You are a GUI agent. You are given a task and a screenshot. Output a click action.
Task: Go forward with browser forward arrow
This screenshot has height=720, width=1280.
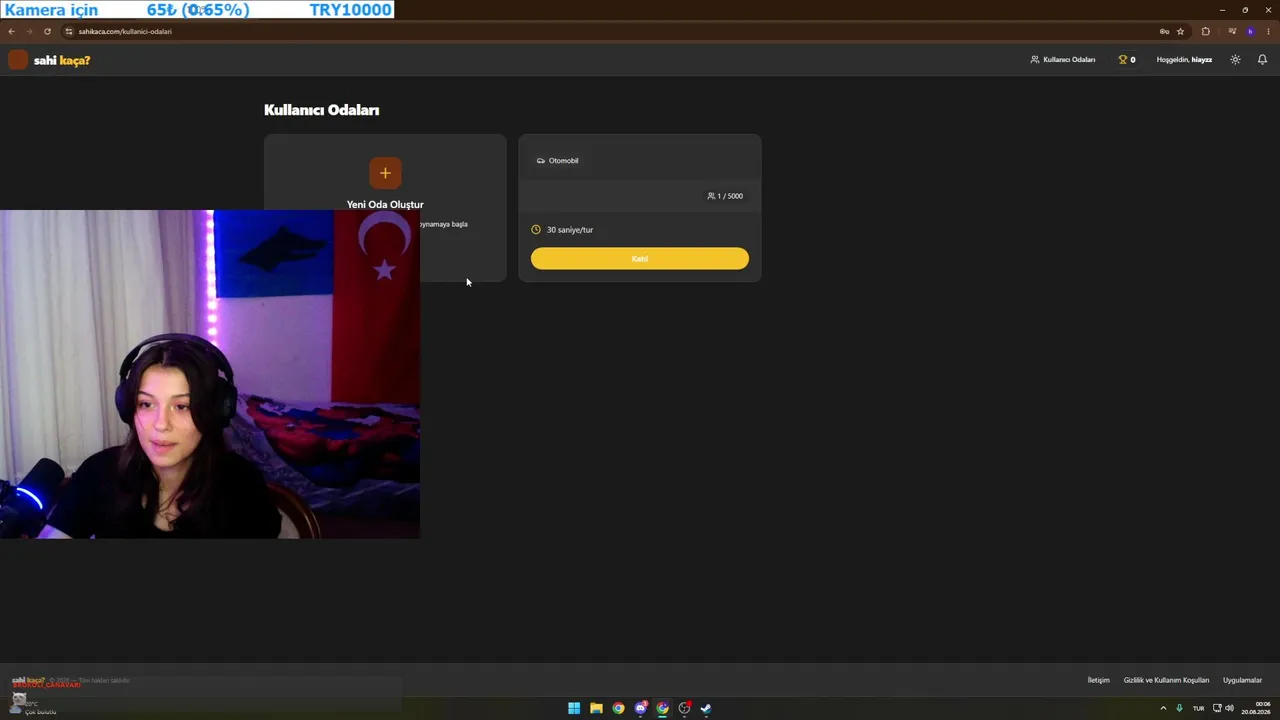tap(28, 31)
